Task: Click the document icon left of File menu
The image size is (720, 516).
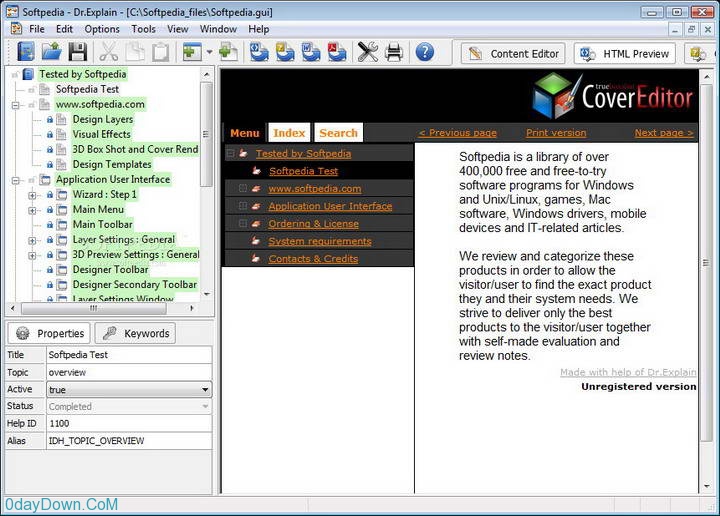Action: coord(16,28)
